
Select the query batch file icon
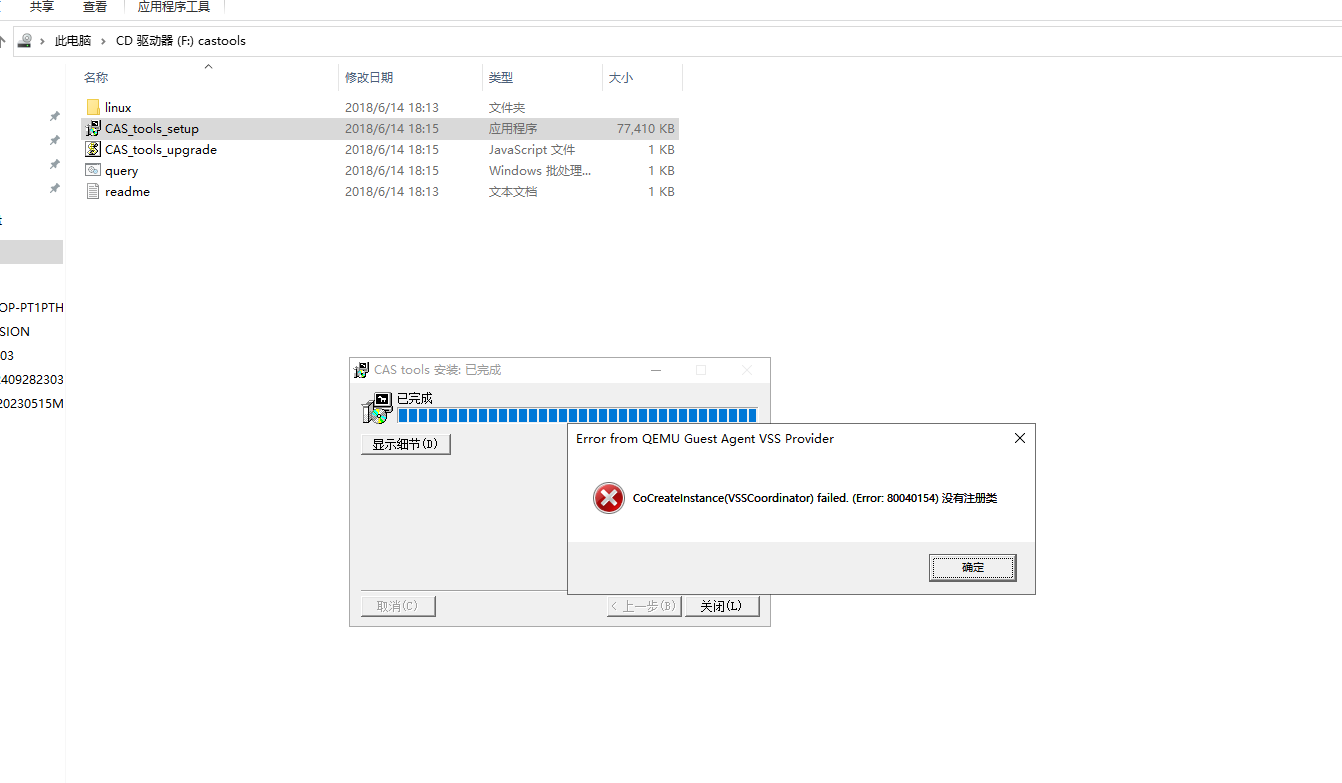click(93, 170)
